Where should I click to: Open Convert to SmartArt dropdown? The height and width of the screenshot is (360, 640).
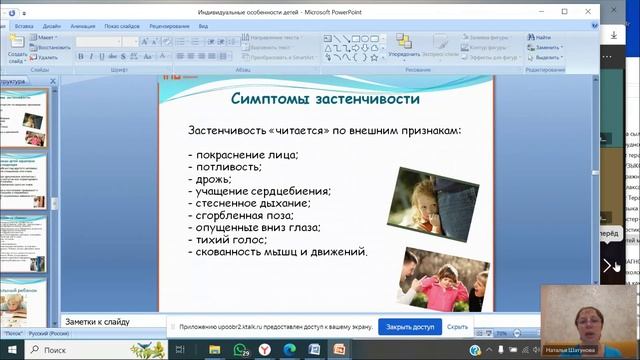[x=279, y=58]
